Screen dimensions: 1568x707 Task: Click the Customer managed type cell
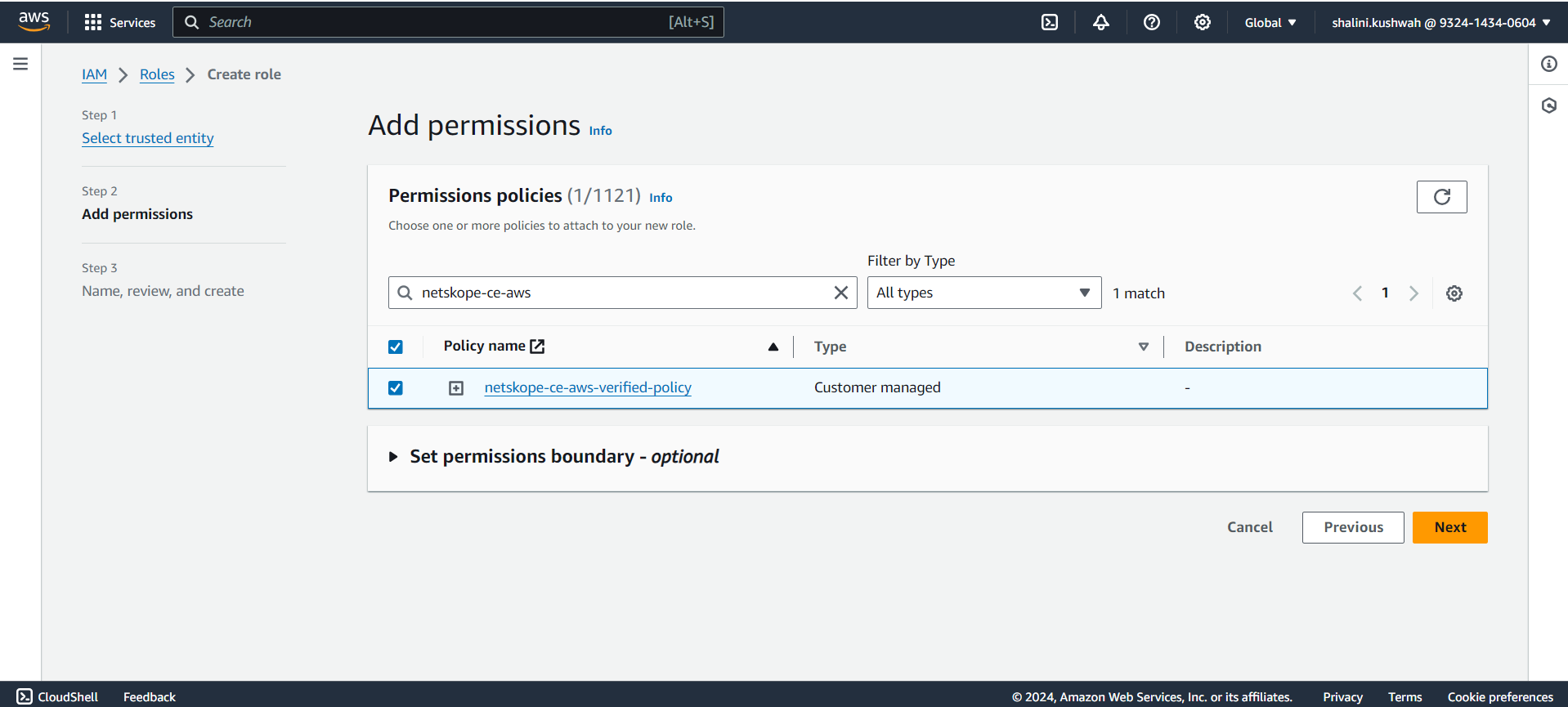point(877,387)
